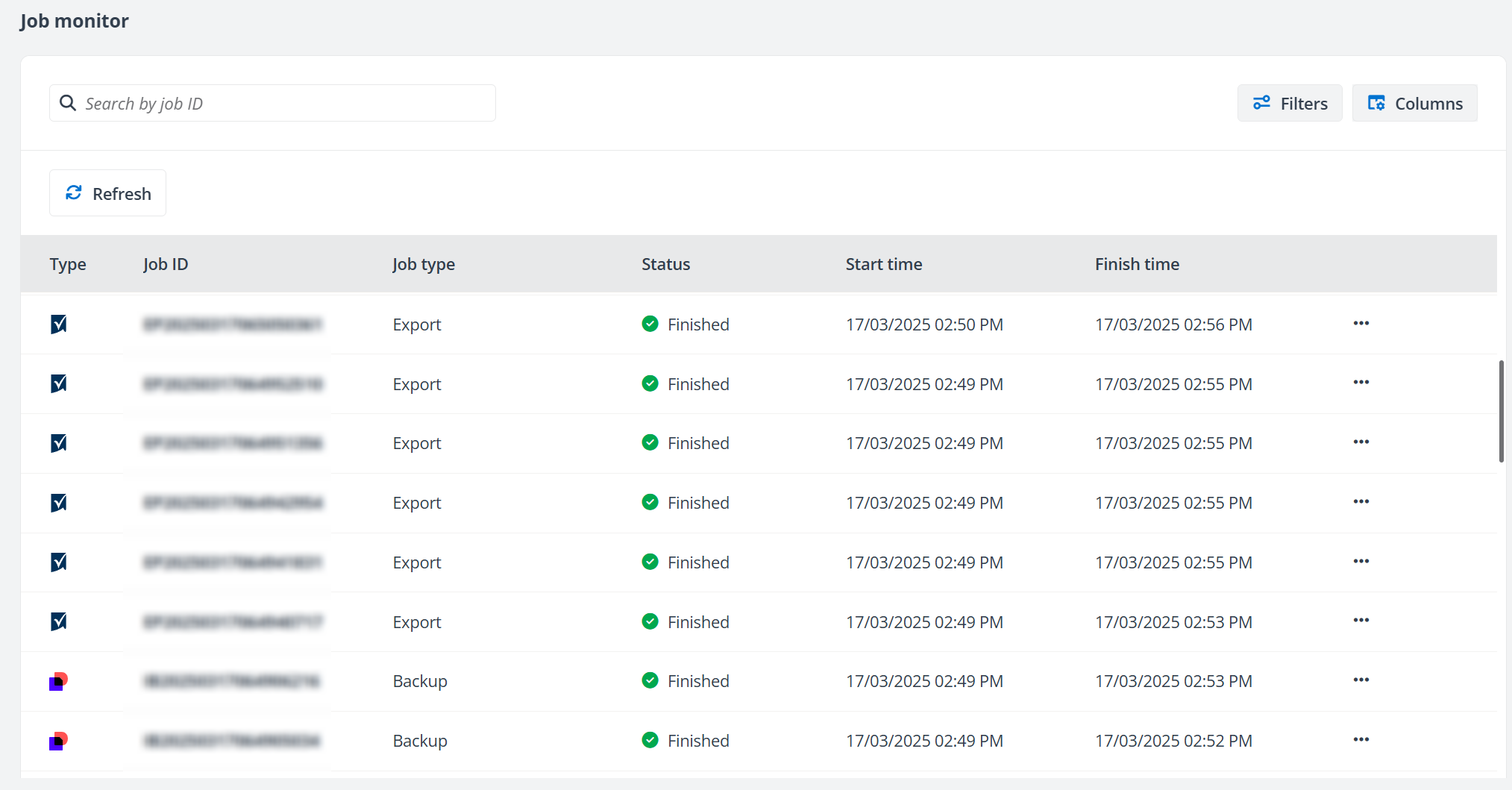Open the Columns settings

(1414, 103)
